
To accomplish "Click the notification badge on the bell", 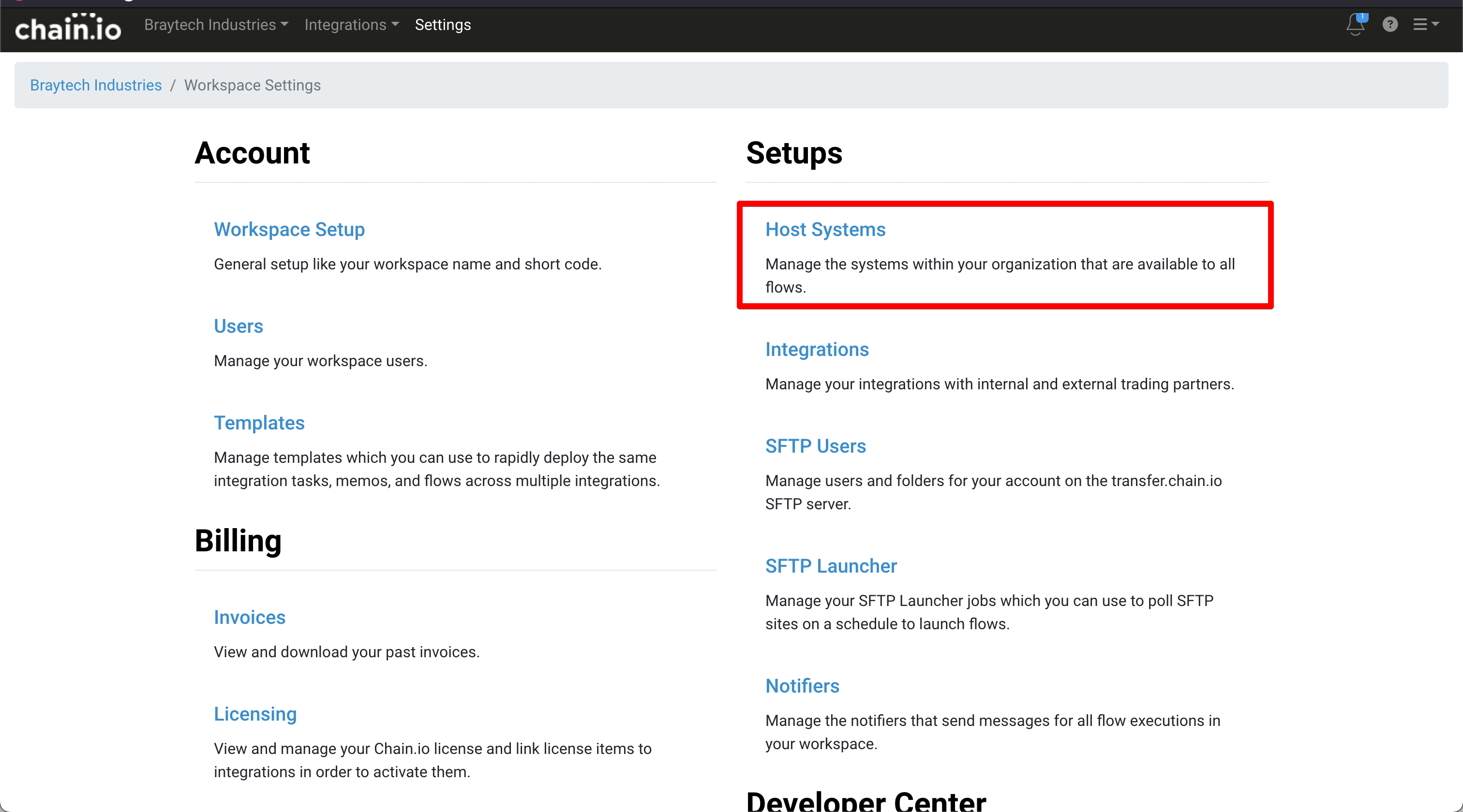I will coord(1362,17).
